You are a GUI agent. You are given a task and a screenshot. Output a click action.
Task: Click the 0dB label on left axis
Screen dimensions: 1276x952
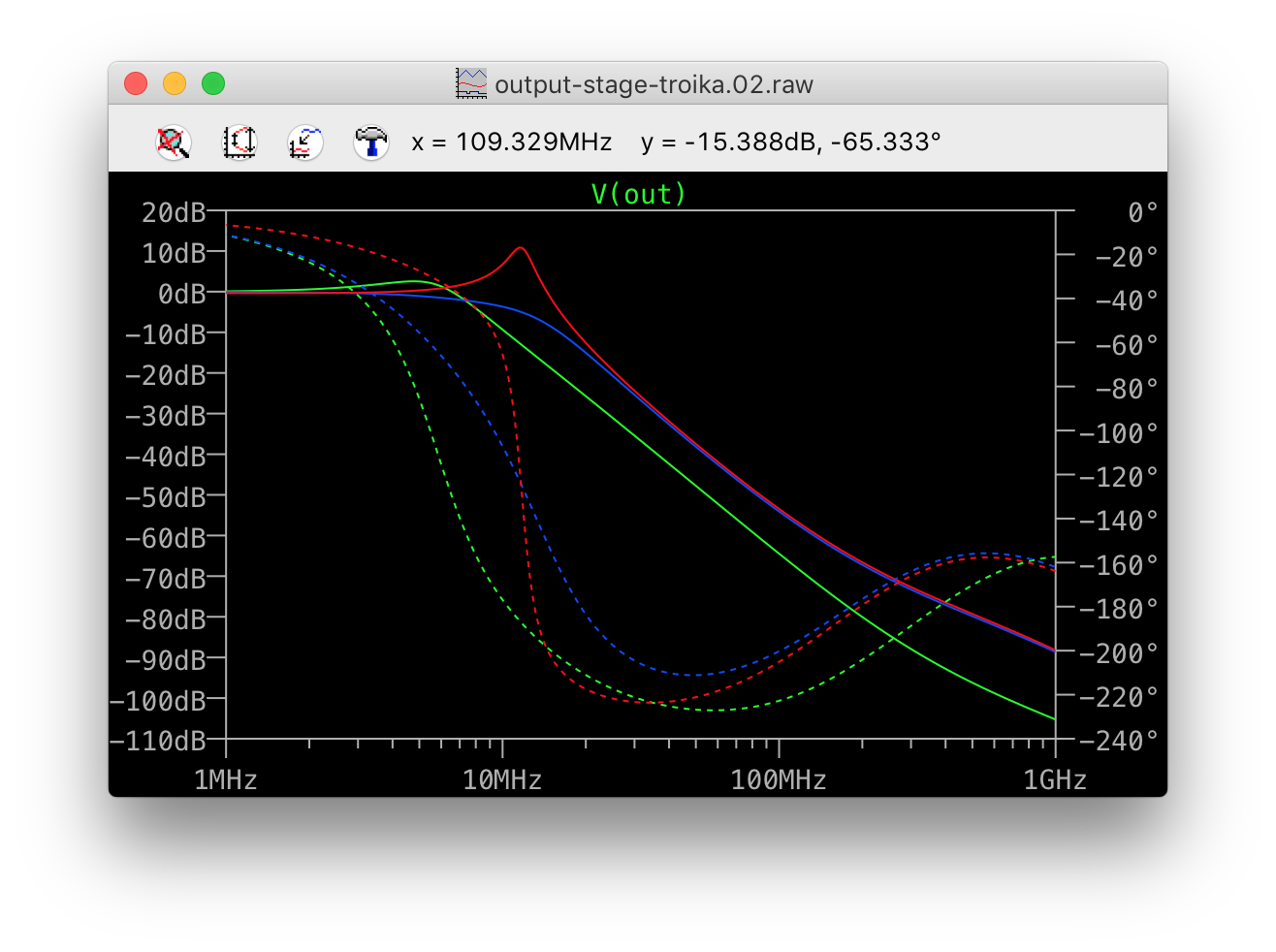pyautogui.click(x=181, y=293)
